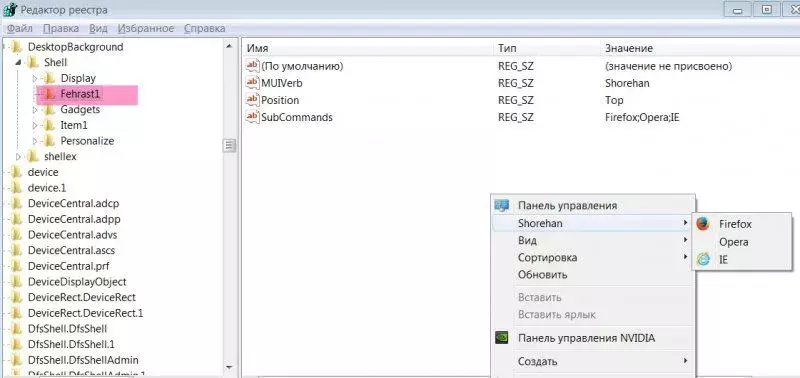Click the Position value ab icon
Screen dimensions: 800x378
(x=253, y=100)
